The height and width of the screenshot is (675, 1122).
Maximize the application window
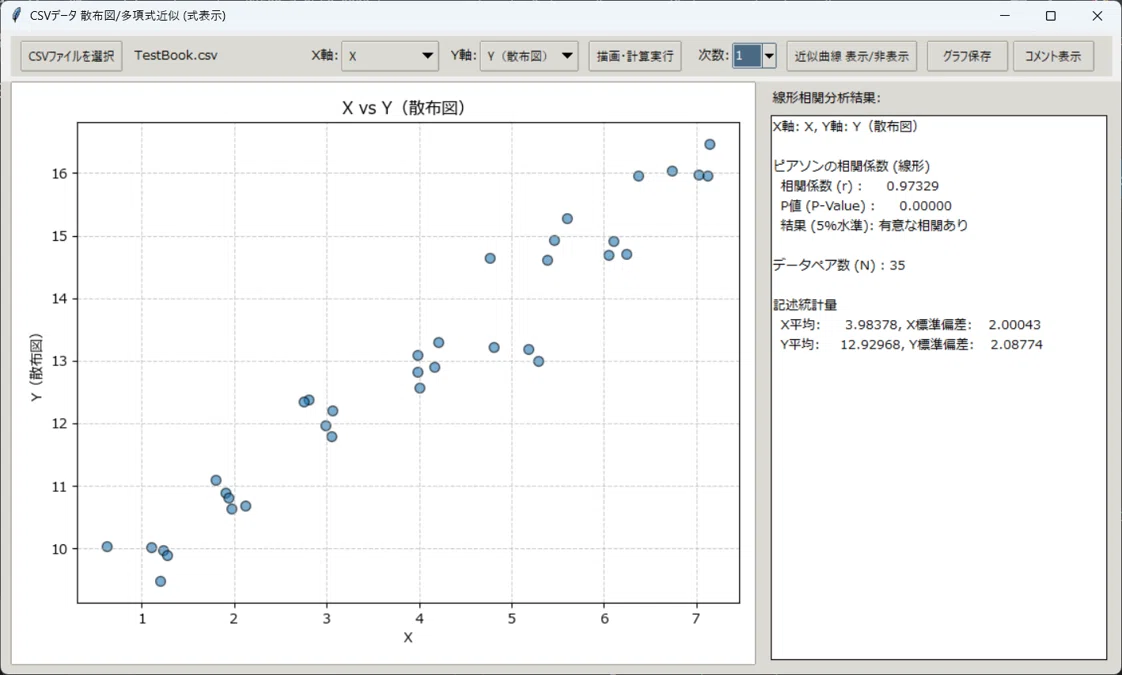click(1050, 16)
